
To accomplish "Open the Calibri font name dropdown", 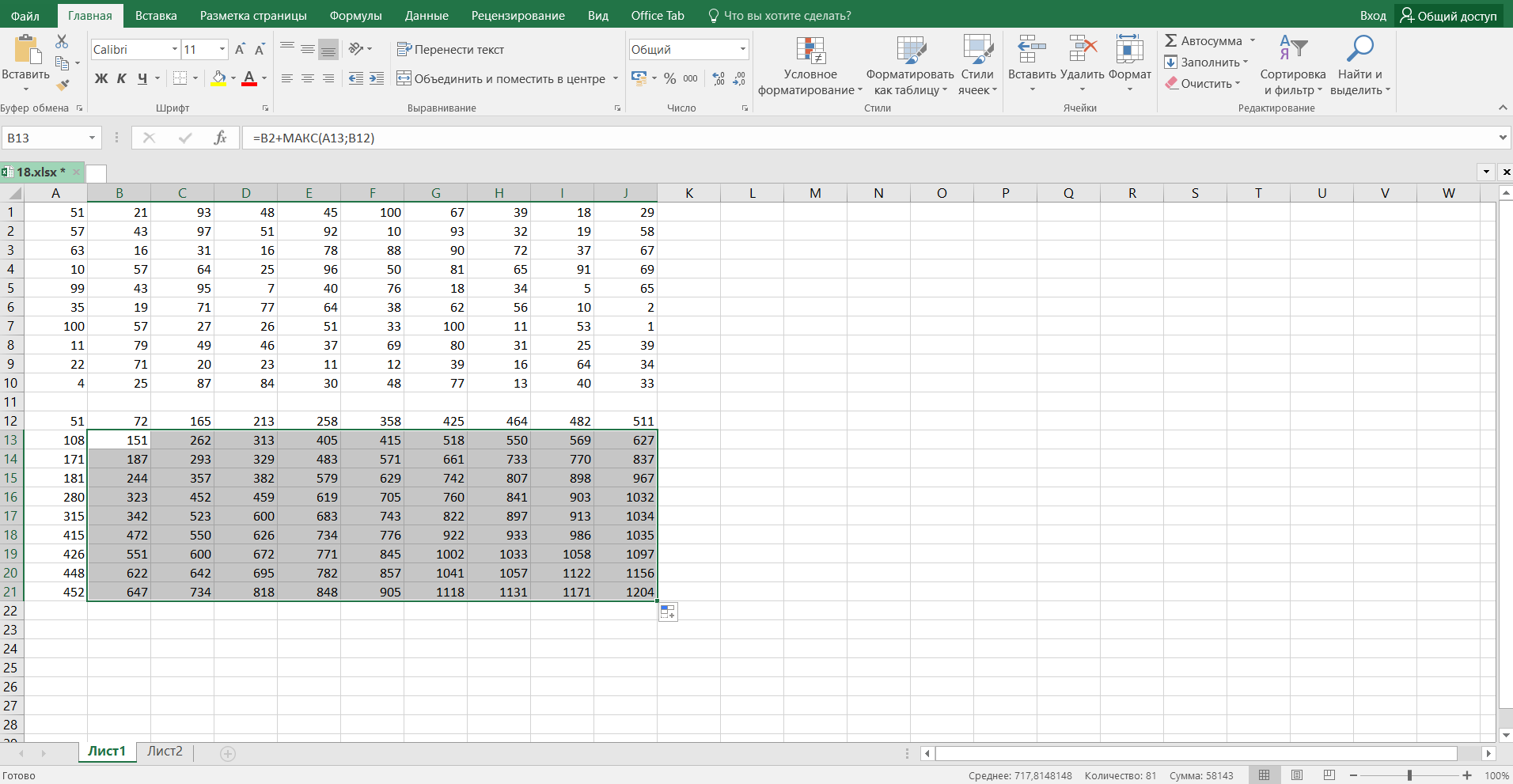I will coord(175,49).
